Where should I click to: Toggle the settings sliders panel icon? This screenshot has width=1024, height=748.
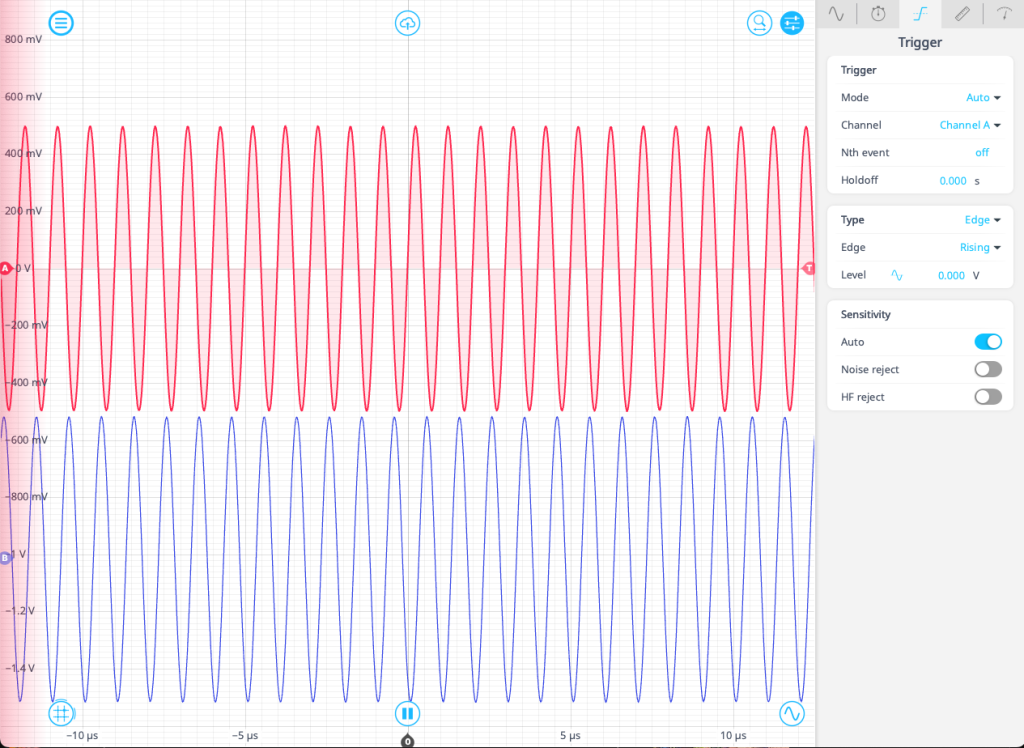pos(792,24)
